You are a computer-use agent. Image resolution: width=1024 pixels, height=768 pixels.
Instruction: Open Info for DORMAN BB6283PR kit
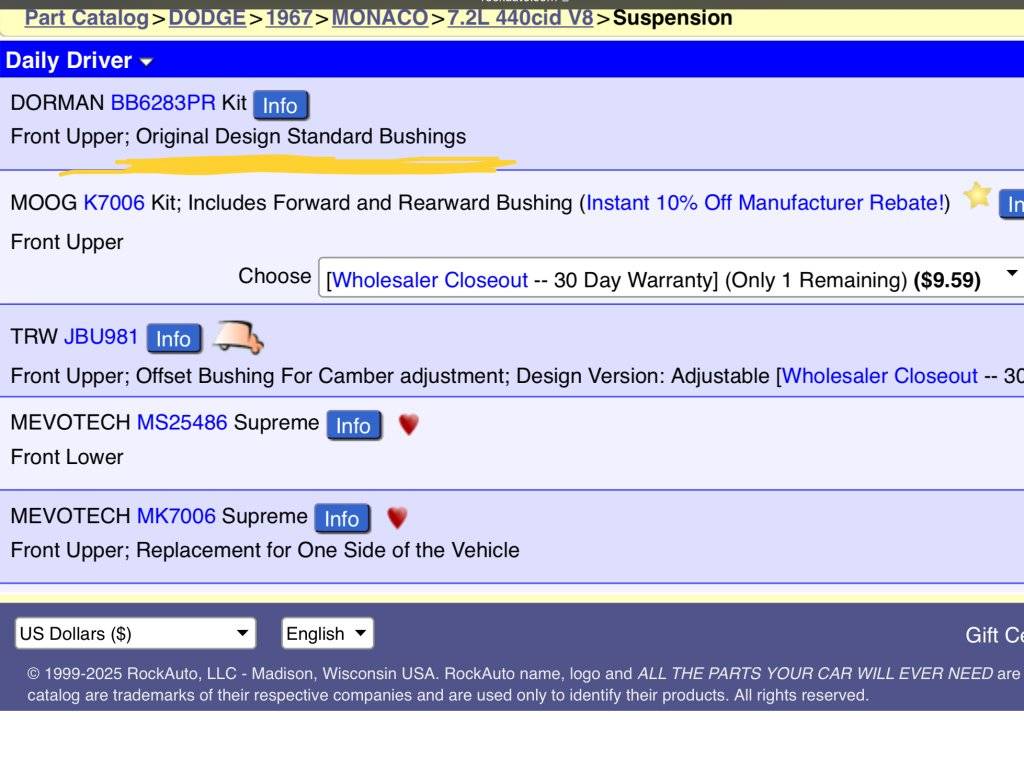pos(280,105)
